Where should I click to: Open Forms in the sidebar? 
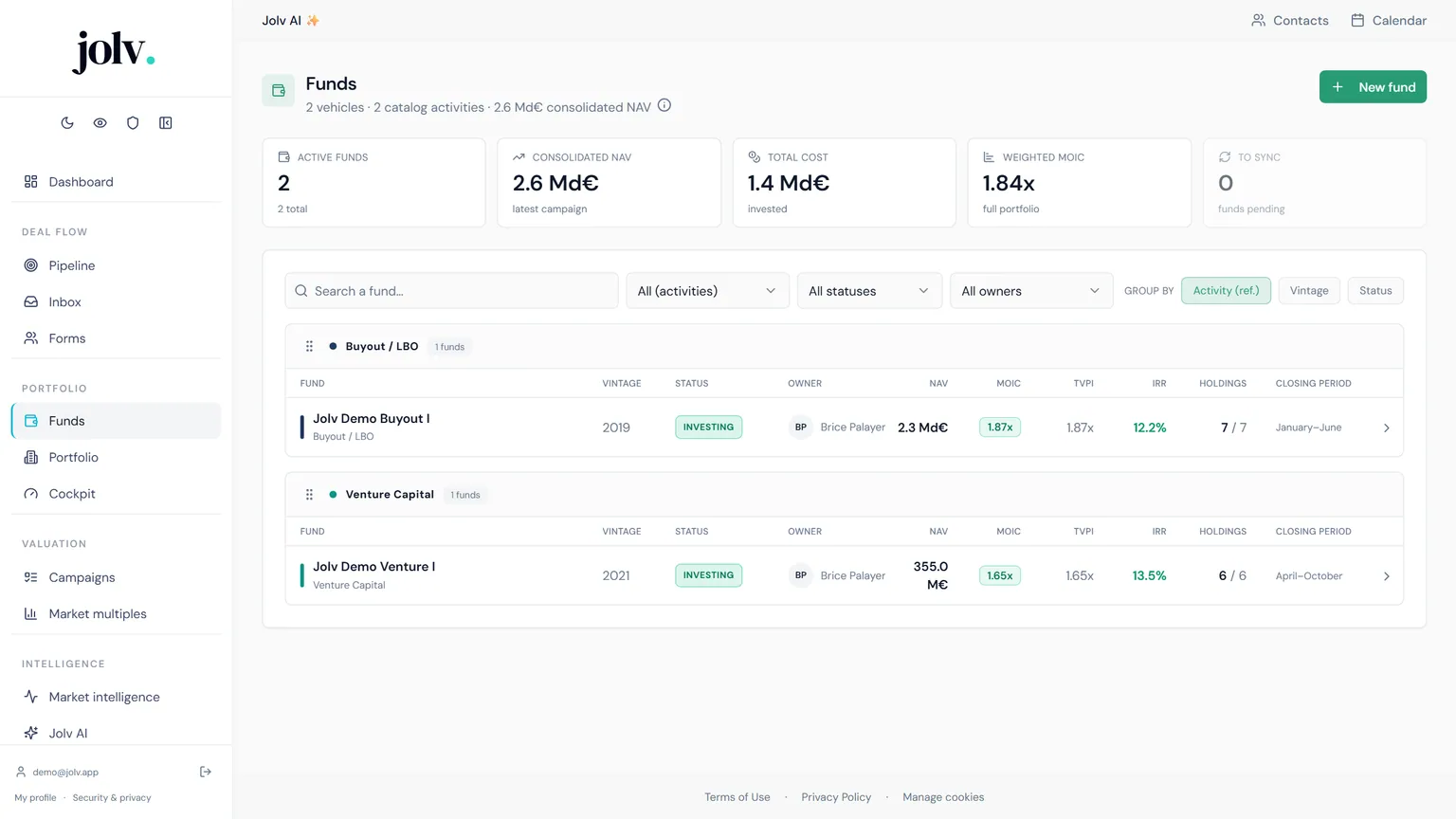tap(116, 338)
